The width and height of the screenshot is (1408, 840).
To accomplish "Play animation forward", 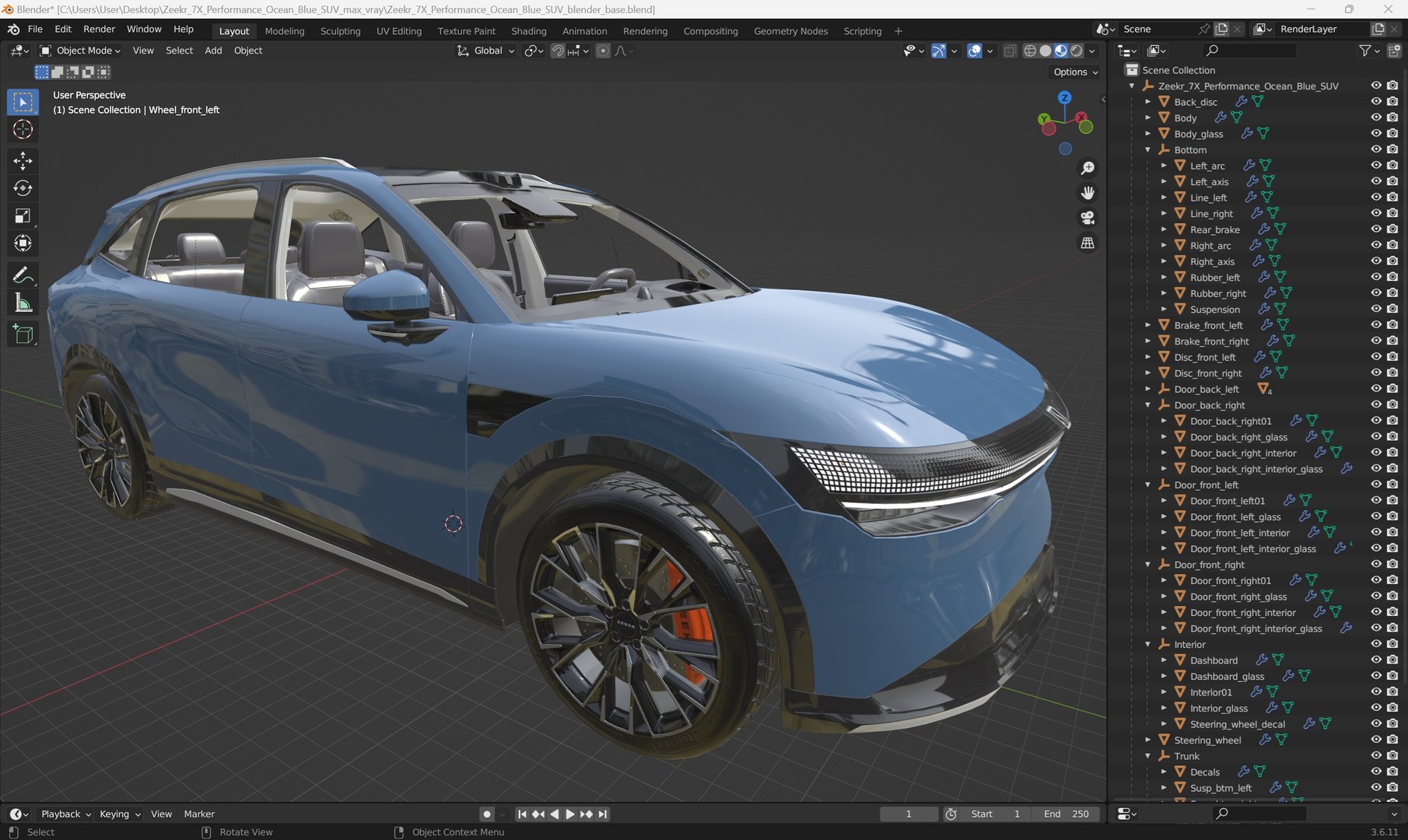I will (570, 814).
